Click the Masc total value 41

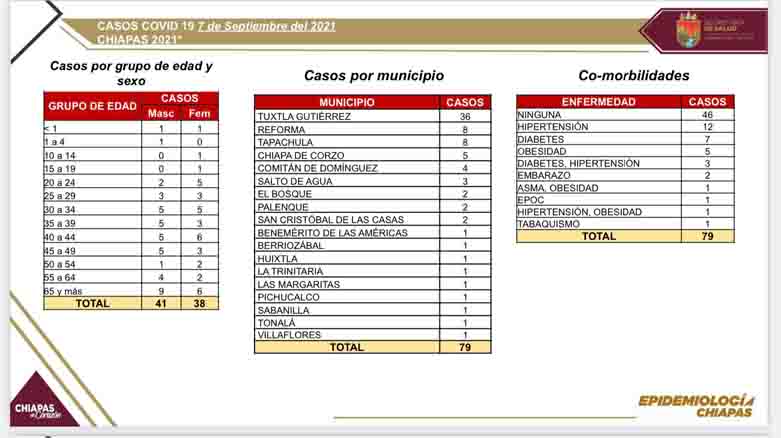pyautogui.click(x=161, y=303)
